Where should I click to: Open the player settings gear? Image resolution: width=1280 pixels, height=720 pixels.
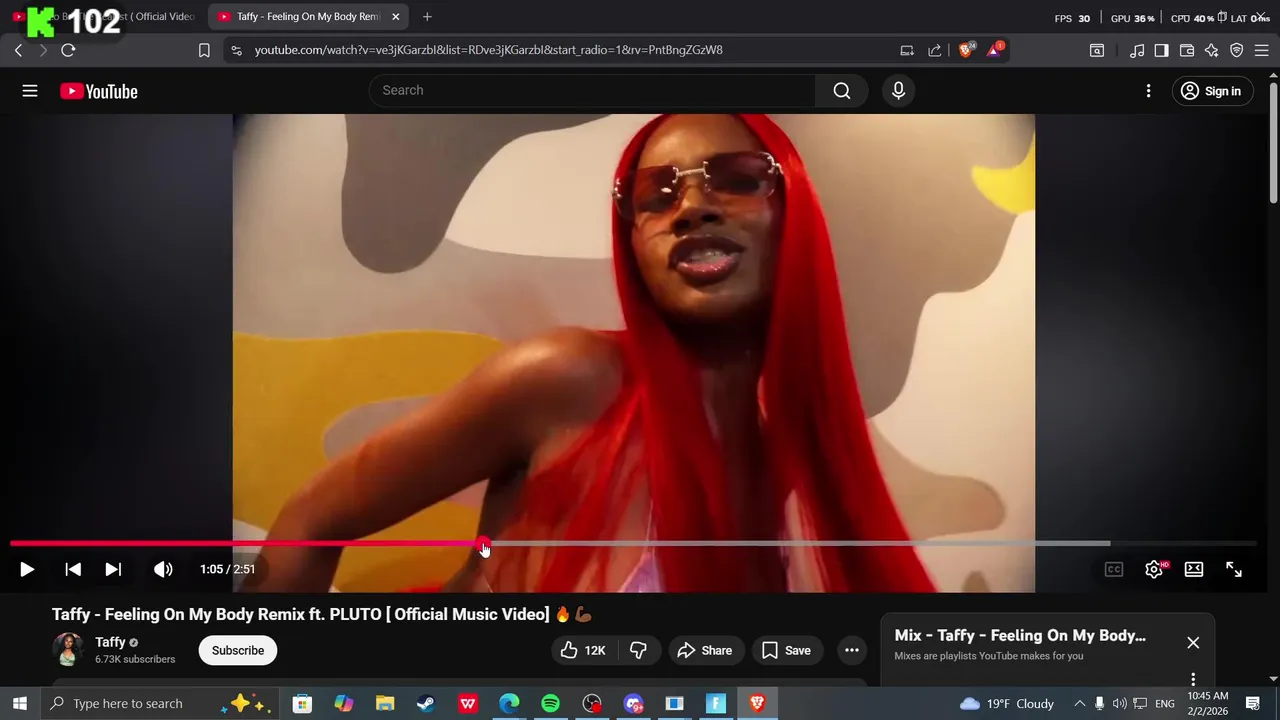(1154, 569)
